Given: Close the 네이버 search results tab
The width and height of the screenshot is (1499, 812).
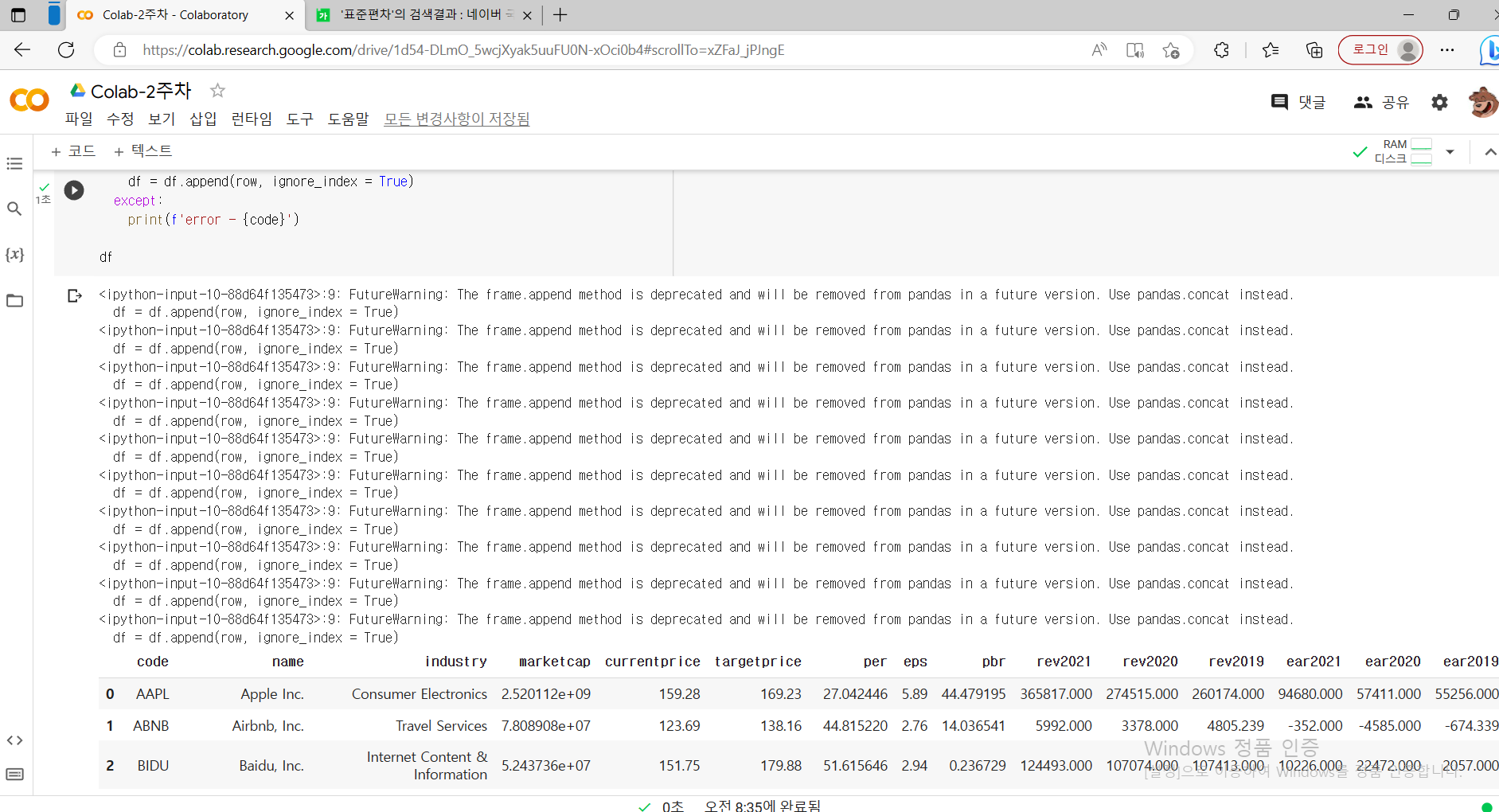Looking at the screenshot, I should click(x=527, y=15).
